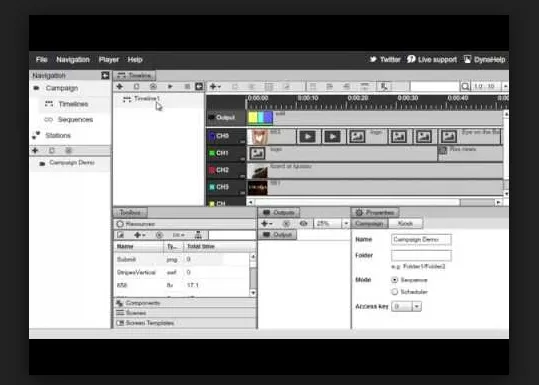Open the Twitter link
Viewport: 539px width, 385px height.
tap(385, 59)
